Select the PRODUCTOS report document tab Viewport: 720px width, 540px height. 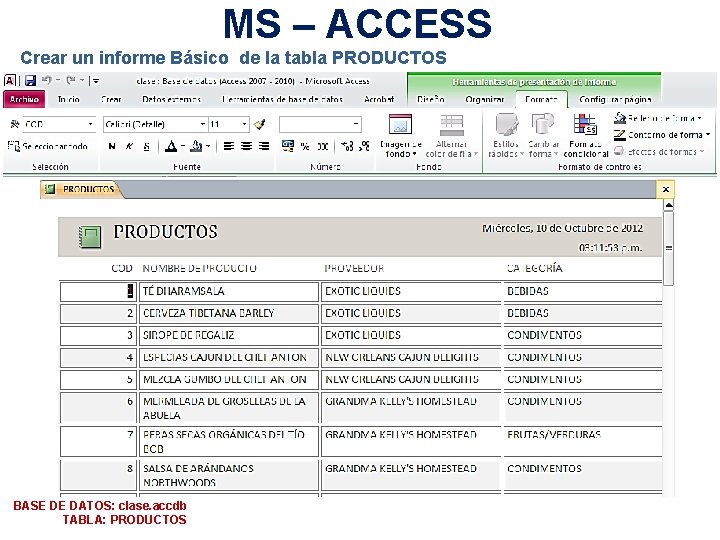click(x=81, y=189)
